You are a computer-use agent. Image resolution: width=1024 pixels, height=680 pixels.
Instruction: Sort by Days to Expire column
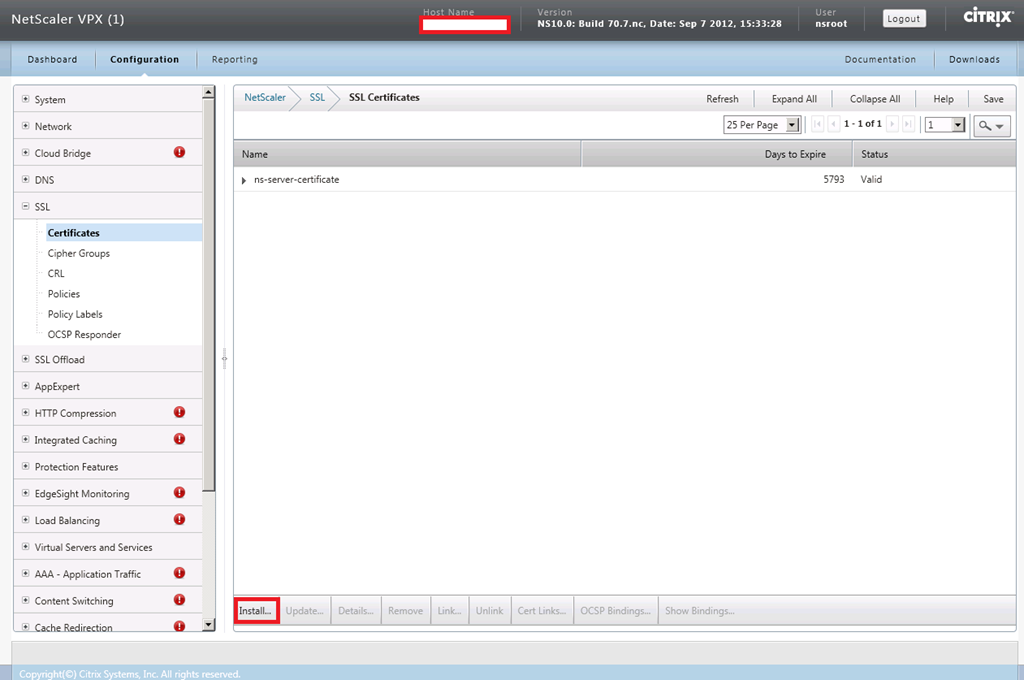point(717,154)
